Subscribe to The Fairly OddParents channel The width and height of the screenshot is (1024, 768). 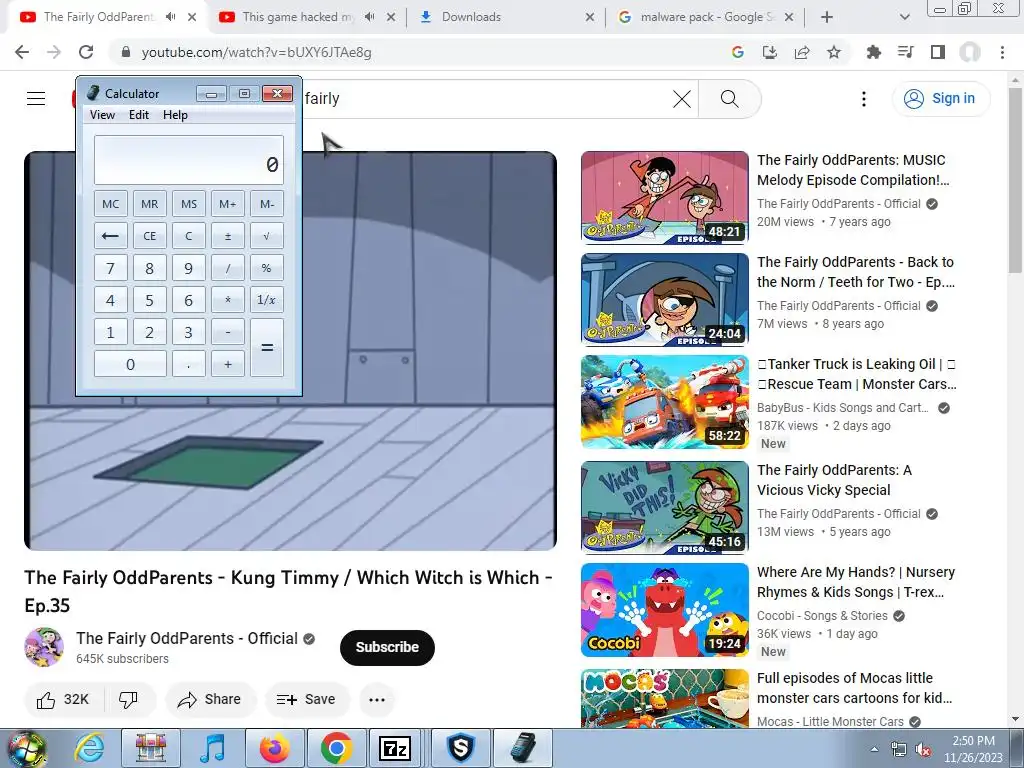click(x=387, y=647)
